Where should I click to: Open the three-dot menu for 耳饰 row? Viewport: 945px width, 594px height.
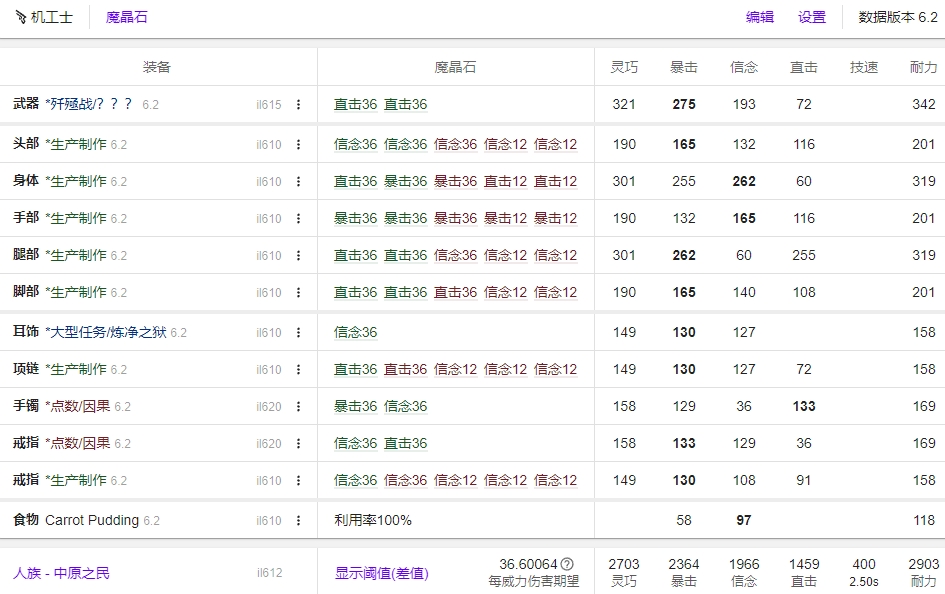point(298,333)
